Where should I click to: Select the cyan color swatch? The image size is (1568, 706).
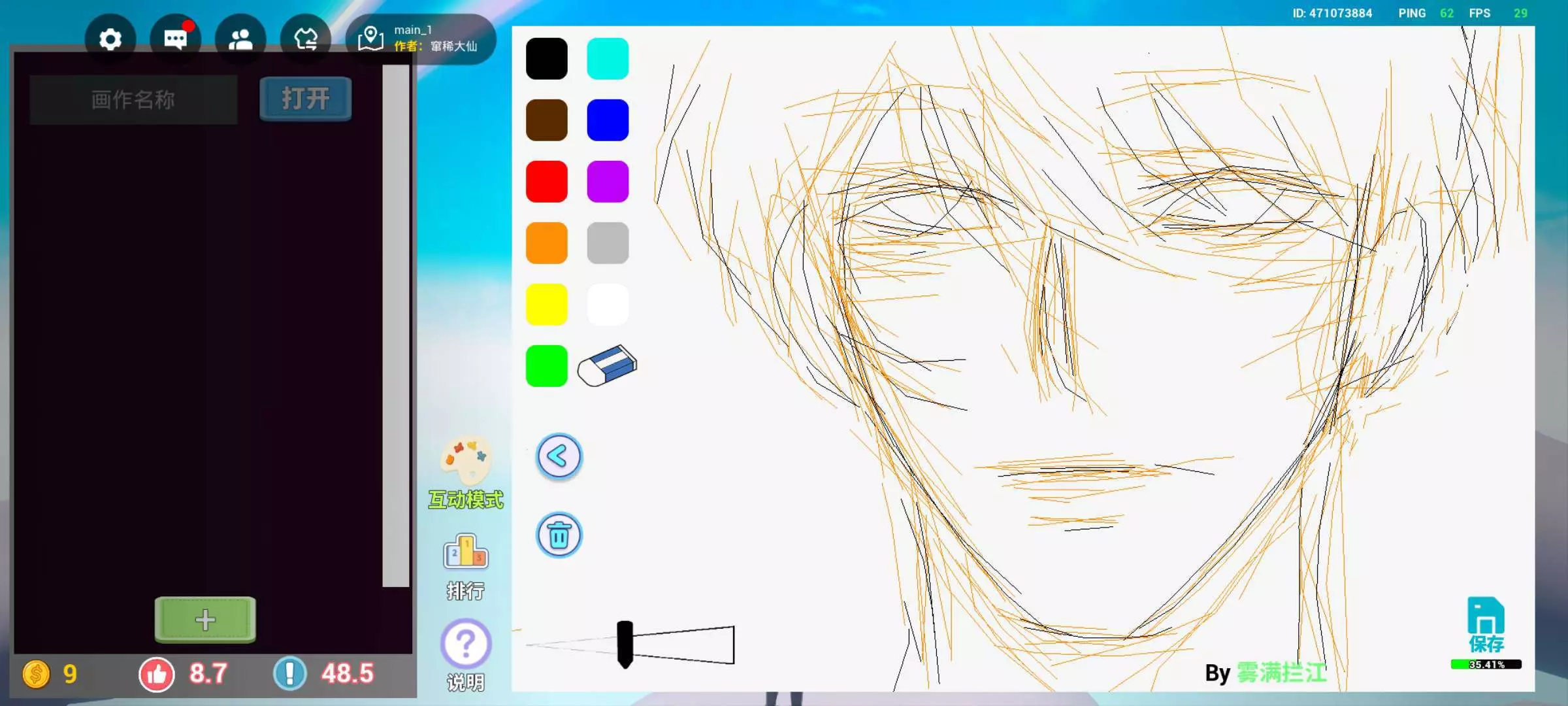pos(608,59)
